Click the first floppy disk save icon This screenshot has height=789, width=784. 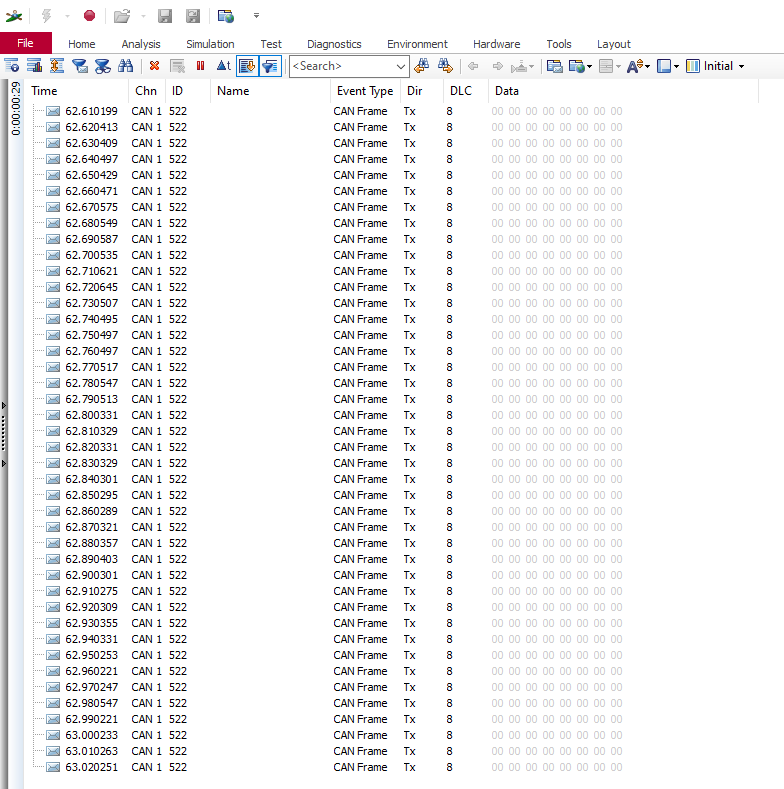pos(165,16)
